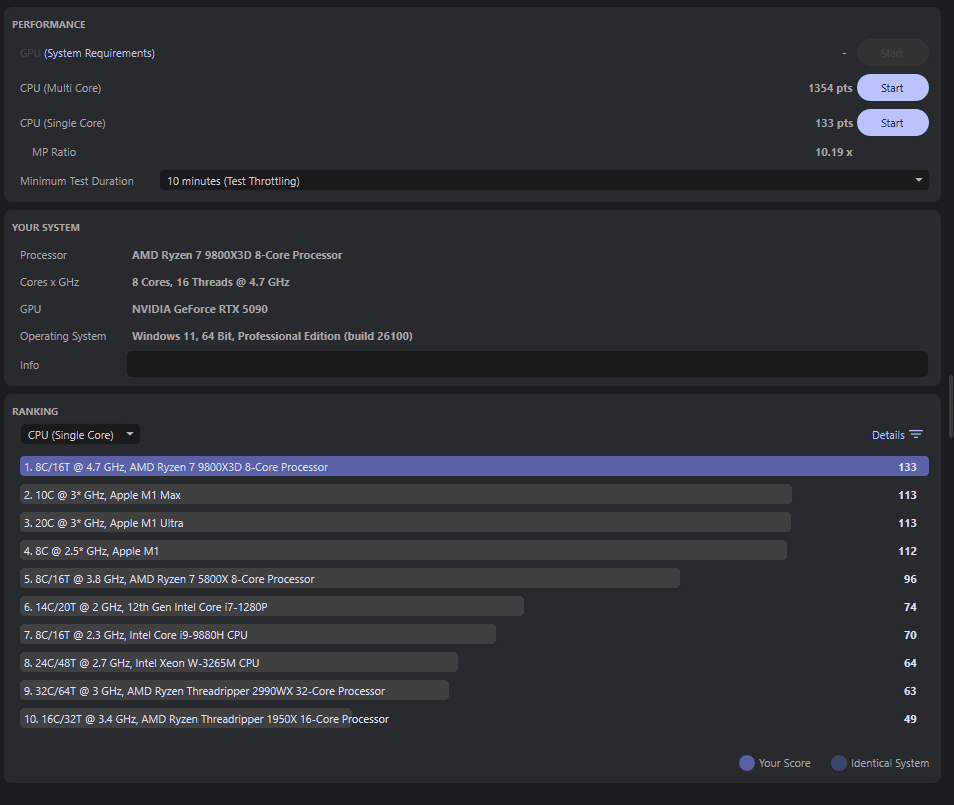Start the CPU Single Core benchmark
Image resolution: width=954 pixels, height=805 pixels.
click(892, 123)
